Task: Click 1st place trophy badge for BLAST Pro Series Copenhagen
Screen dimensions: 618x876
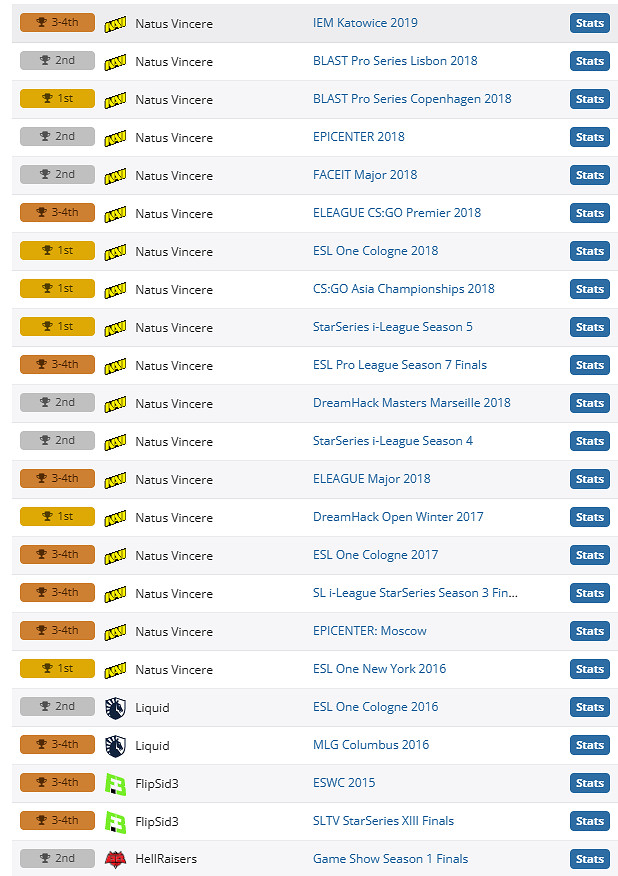Action: click(57, 99)
